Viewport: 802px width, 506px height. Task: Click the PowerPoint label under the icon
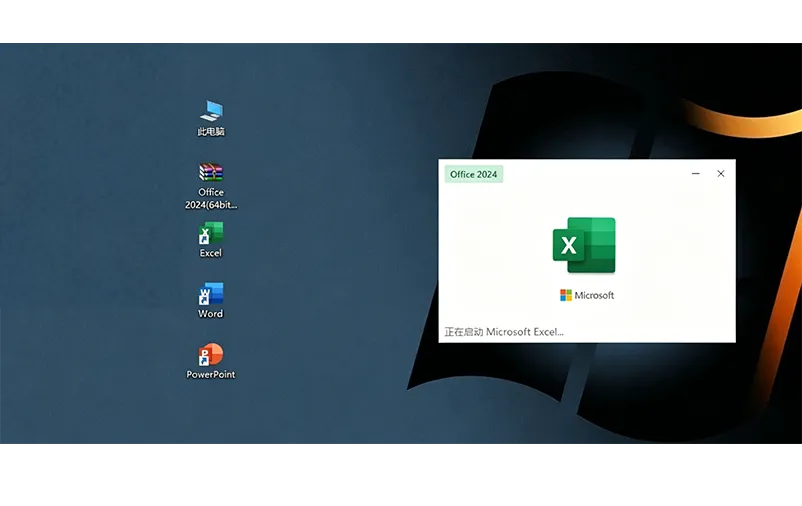click(x=211, y=375)
